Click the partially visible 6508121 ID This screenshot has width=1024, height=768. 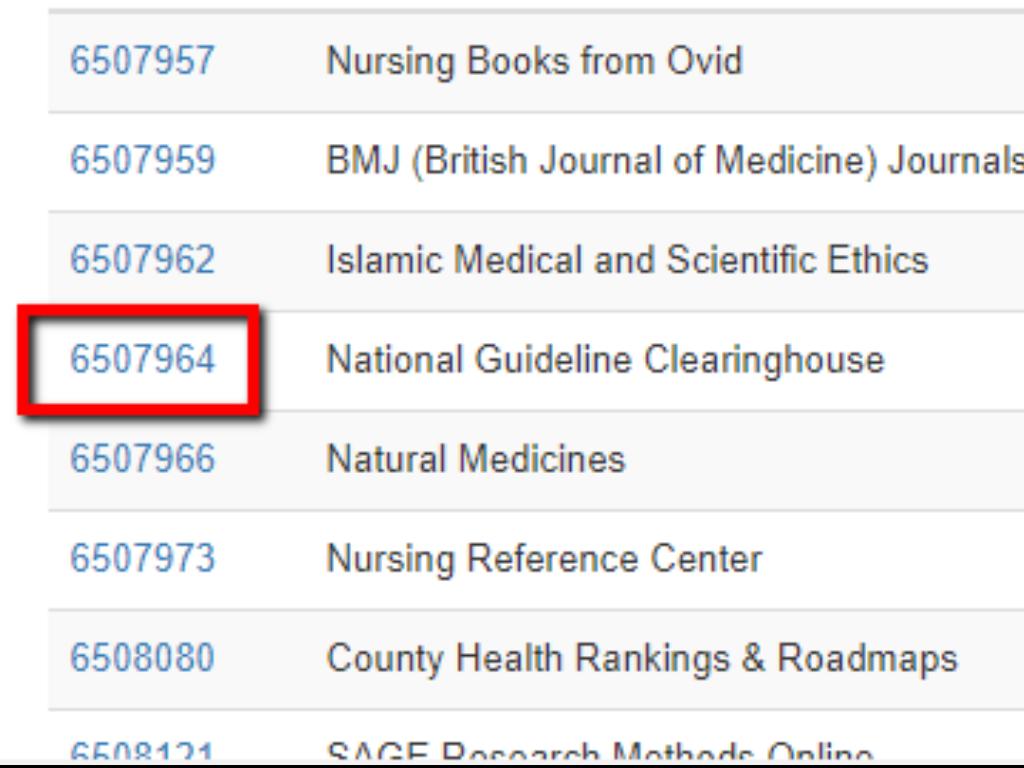[141, 754]
